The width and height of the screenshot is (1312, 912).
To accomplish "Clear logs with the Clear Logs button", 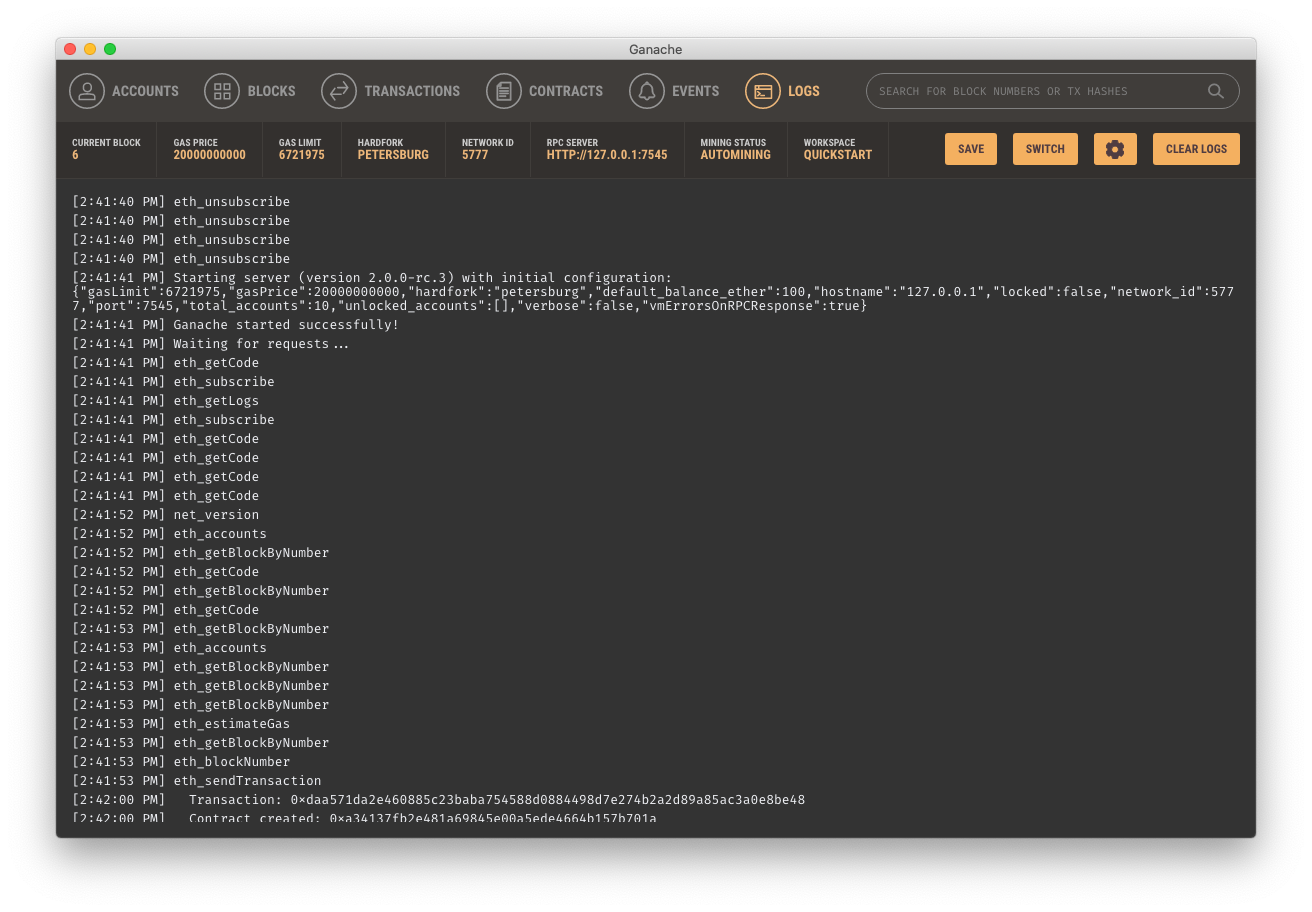I will (1196, 149).
